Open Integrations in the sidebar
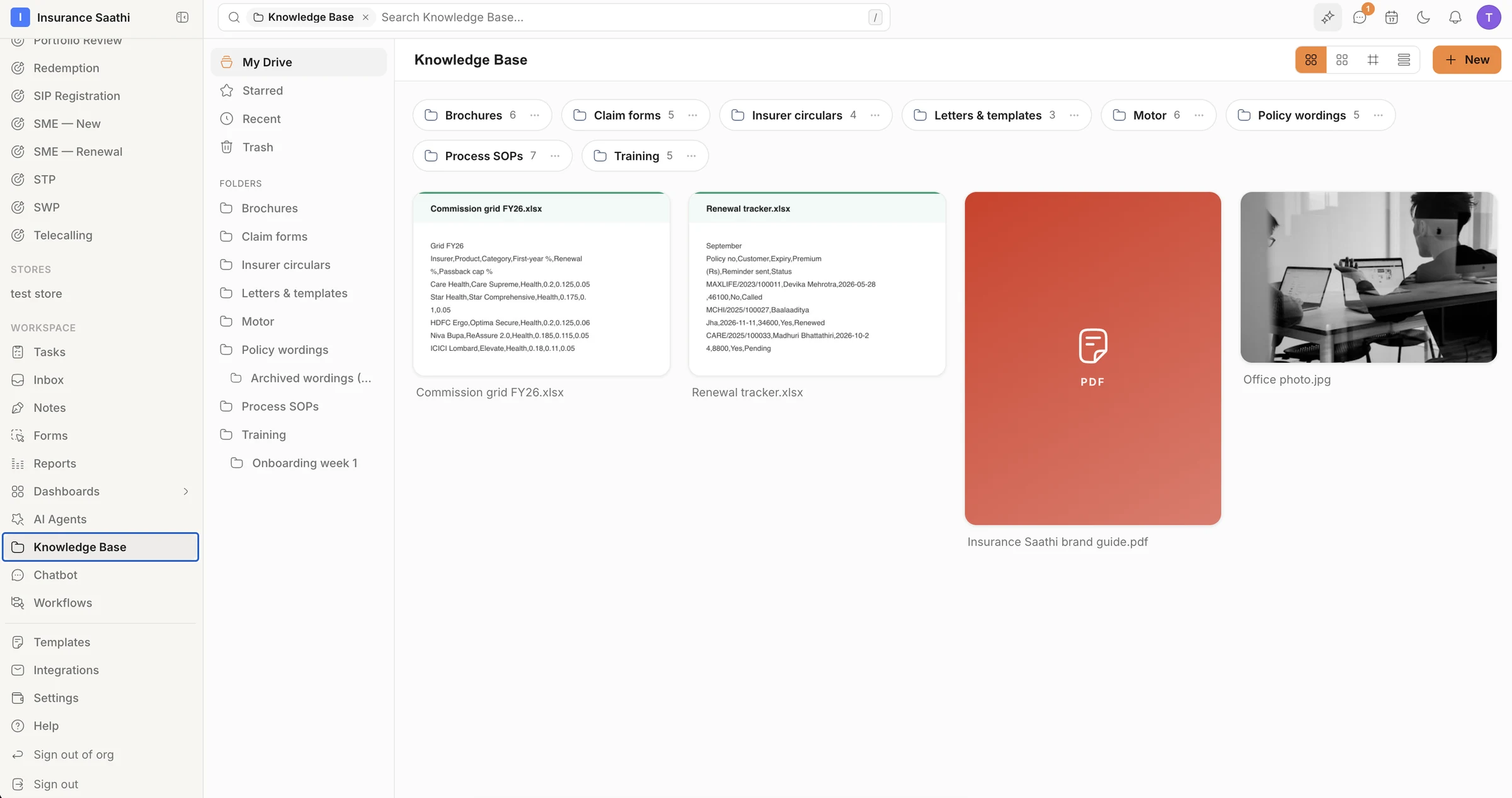Viewport: 1512px width, 798px height. click(101, 670)
